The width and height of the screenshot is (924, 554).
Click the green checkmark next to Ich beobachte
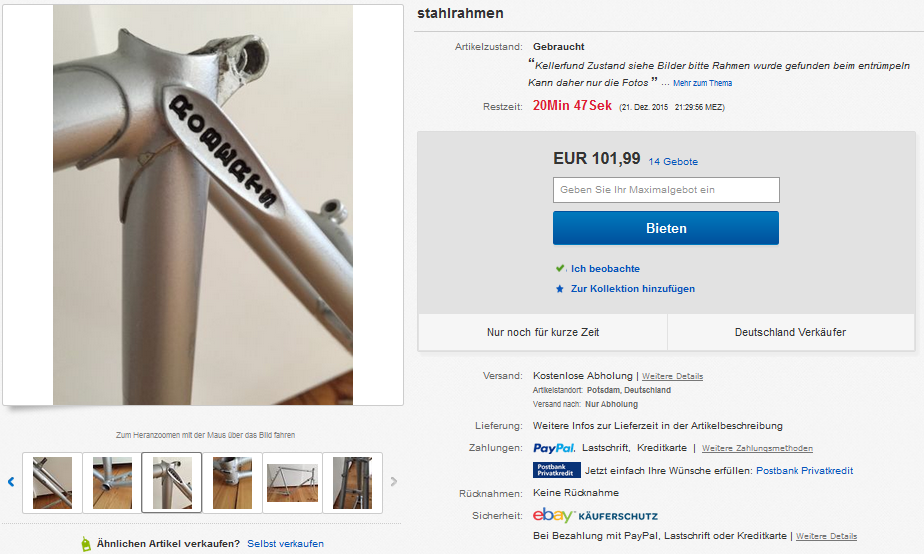click(x=560, y=268)
